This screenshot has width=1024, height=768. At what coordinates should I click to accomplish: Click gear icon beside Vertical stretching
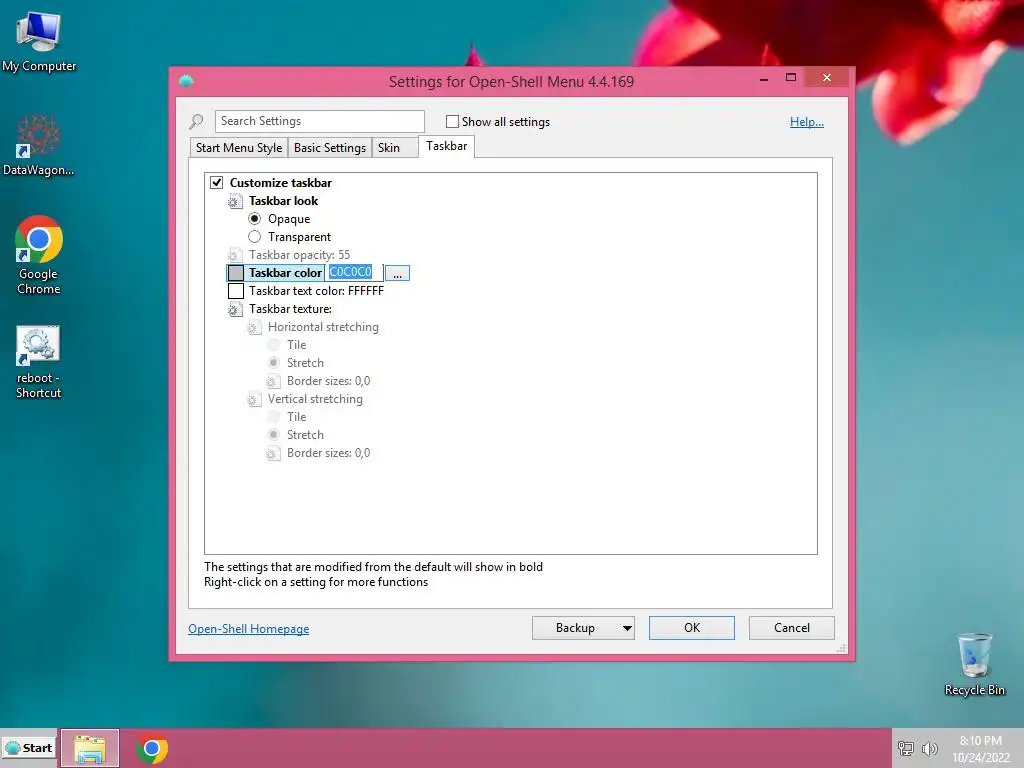click(253, 399)
